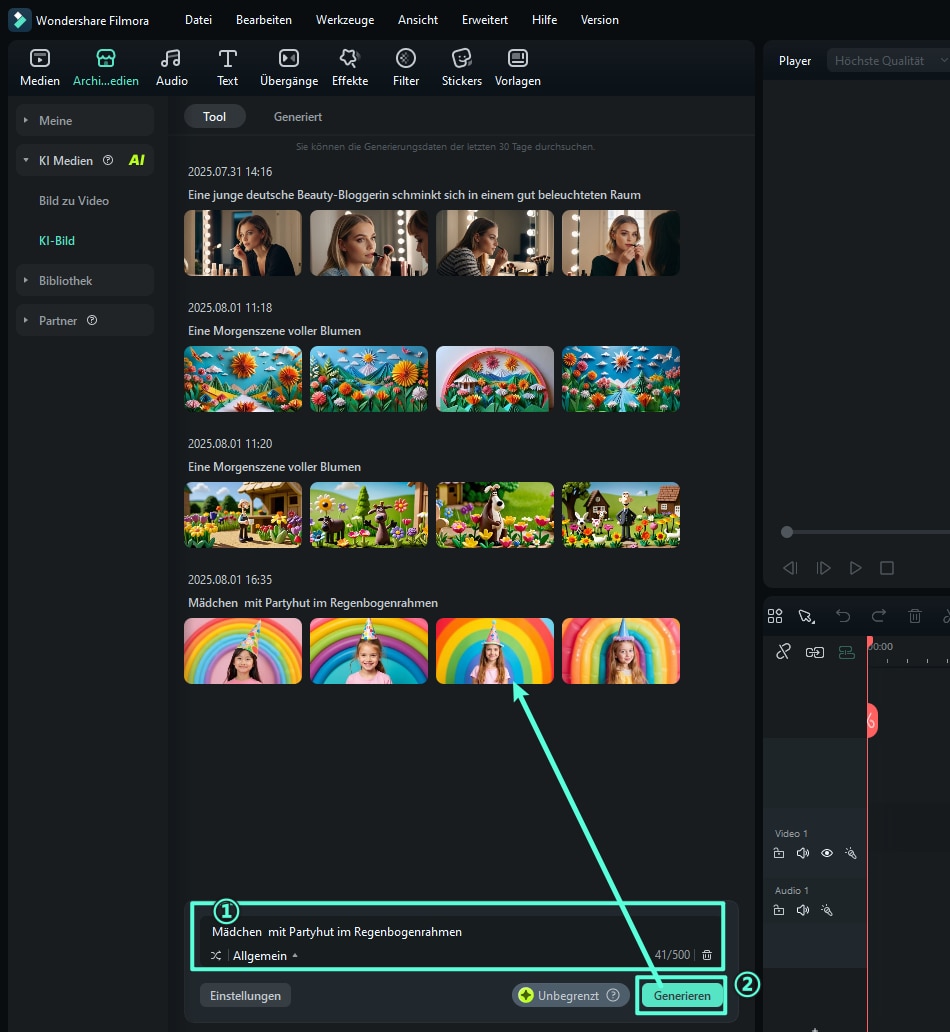Viewport: 950px width, 1032px height.
Task: Open the Erweitert menu
Action: pyautogui.click(x=485, y=20)
